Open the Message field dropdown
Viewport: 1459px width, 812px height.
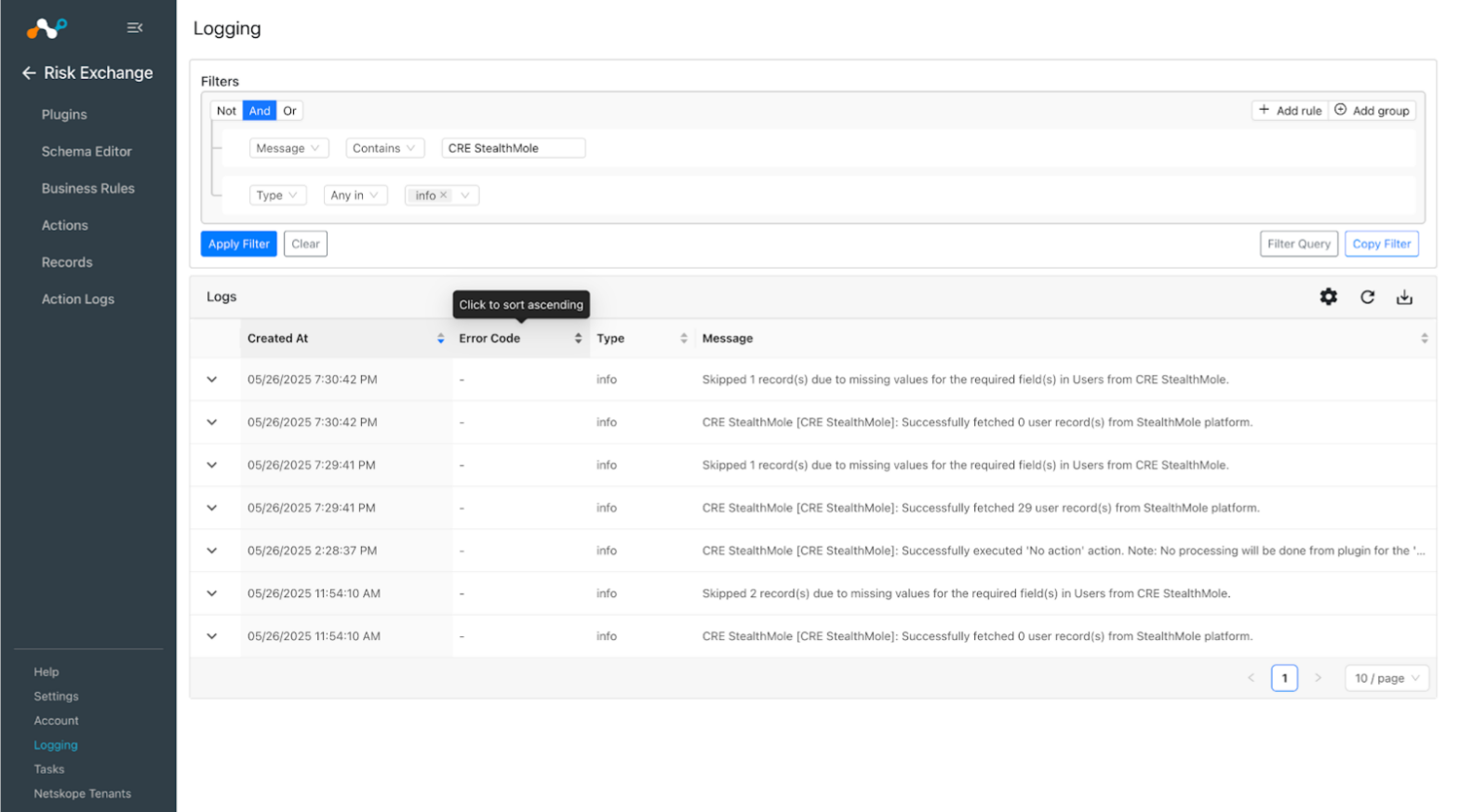pos(288,148)
